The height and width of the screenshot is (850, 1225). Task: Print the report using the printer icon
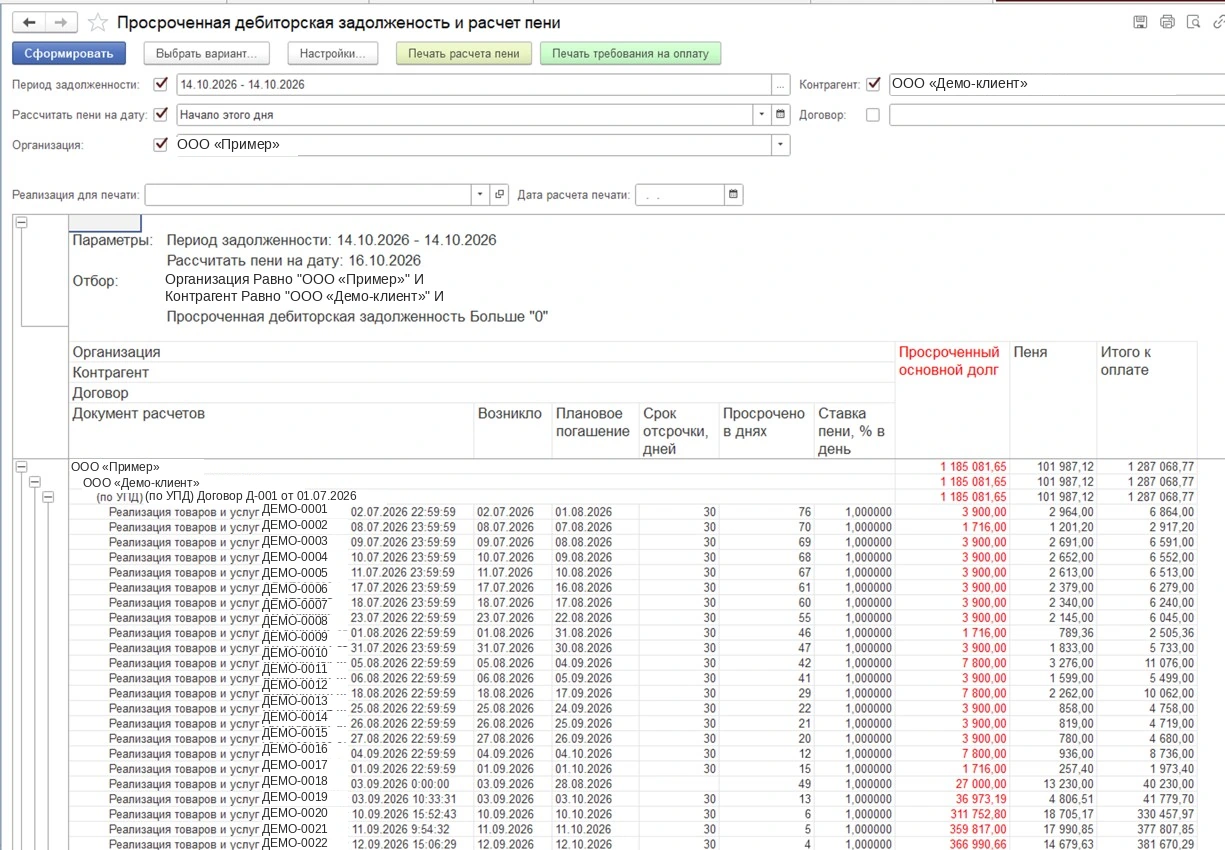click(1166, 22)
